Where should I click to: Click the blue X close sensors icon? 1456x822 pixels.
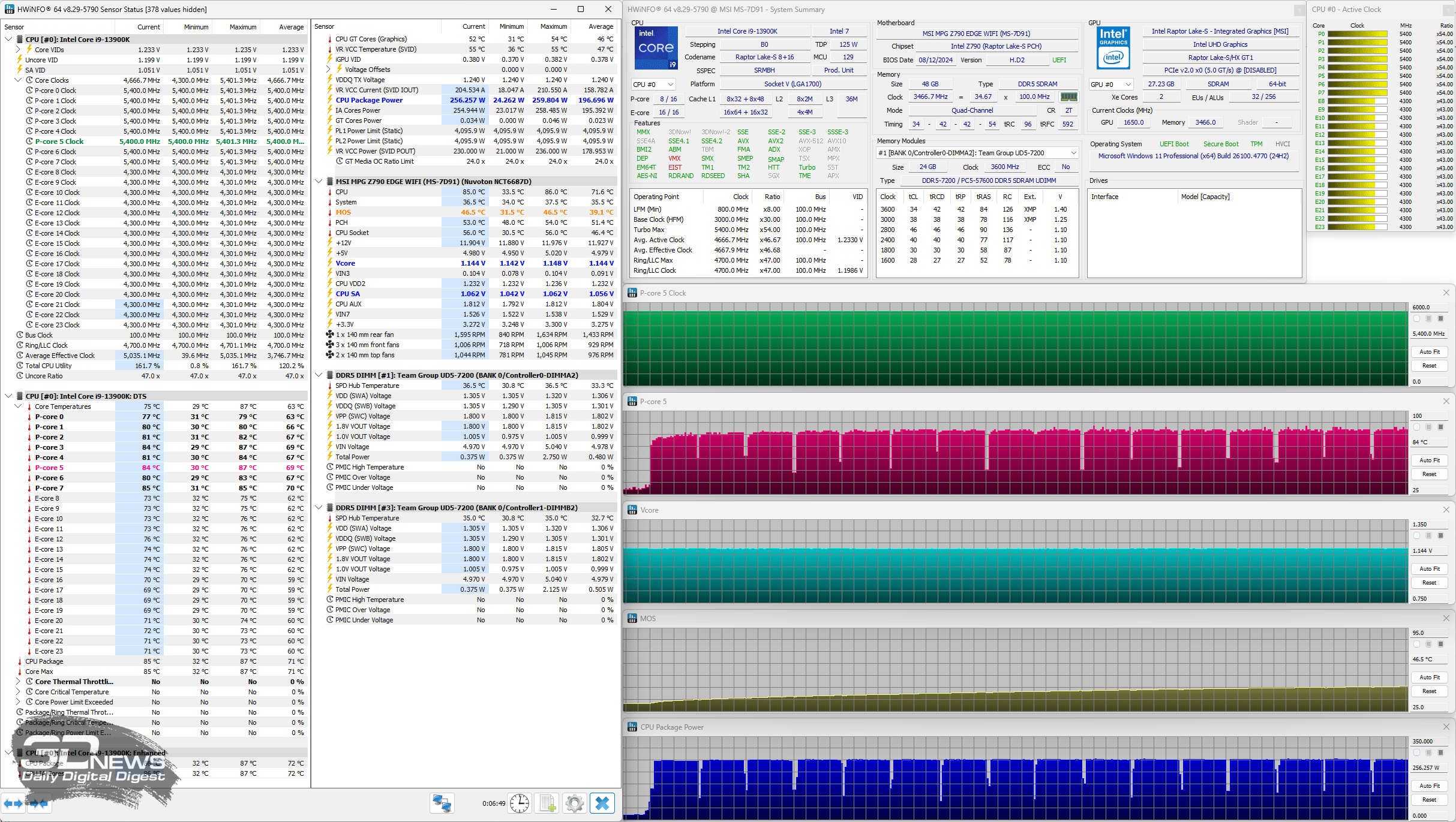(602, 803)
